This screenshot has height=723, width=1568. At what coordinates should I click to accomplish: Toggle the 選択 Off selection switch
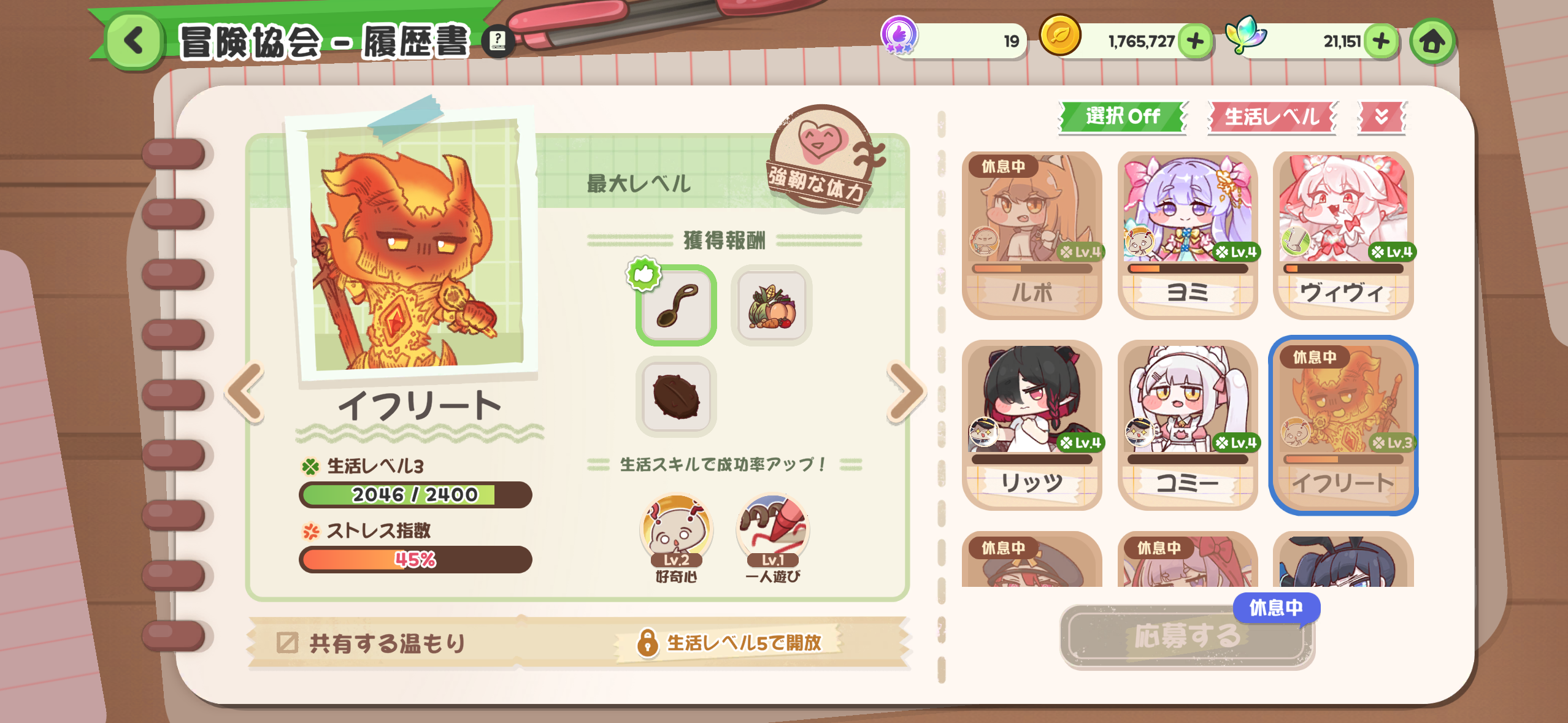point(1123,117)
